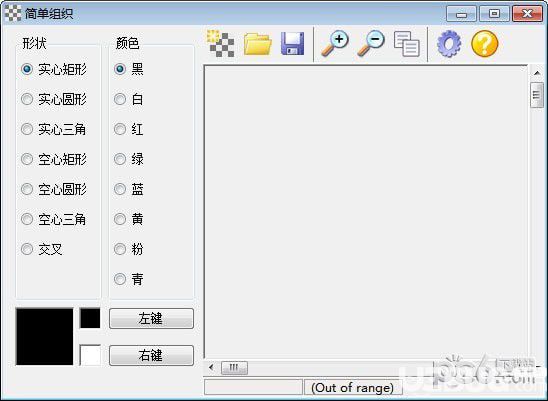The width and height of the screenshot is (548, 401).
Task: Select the 白 color option
Action: 129,99
